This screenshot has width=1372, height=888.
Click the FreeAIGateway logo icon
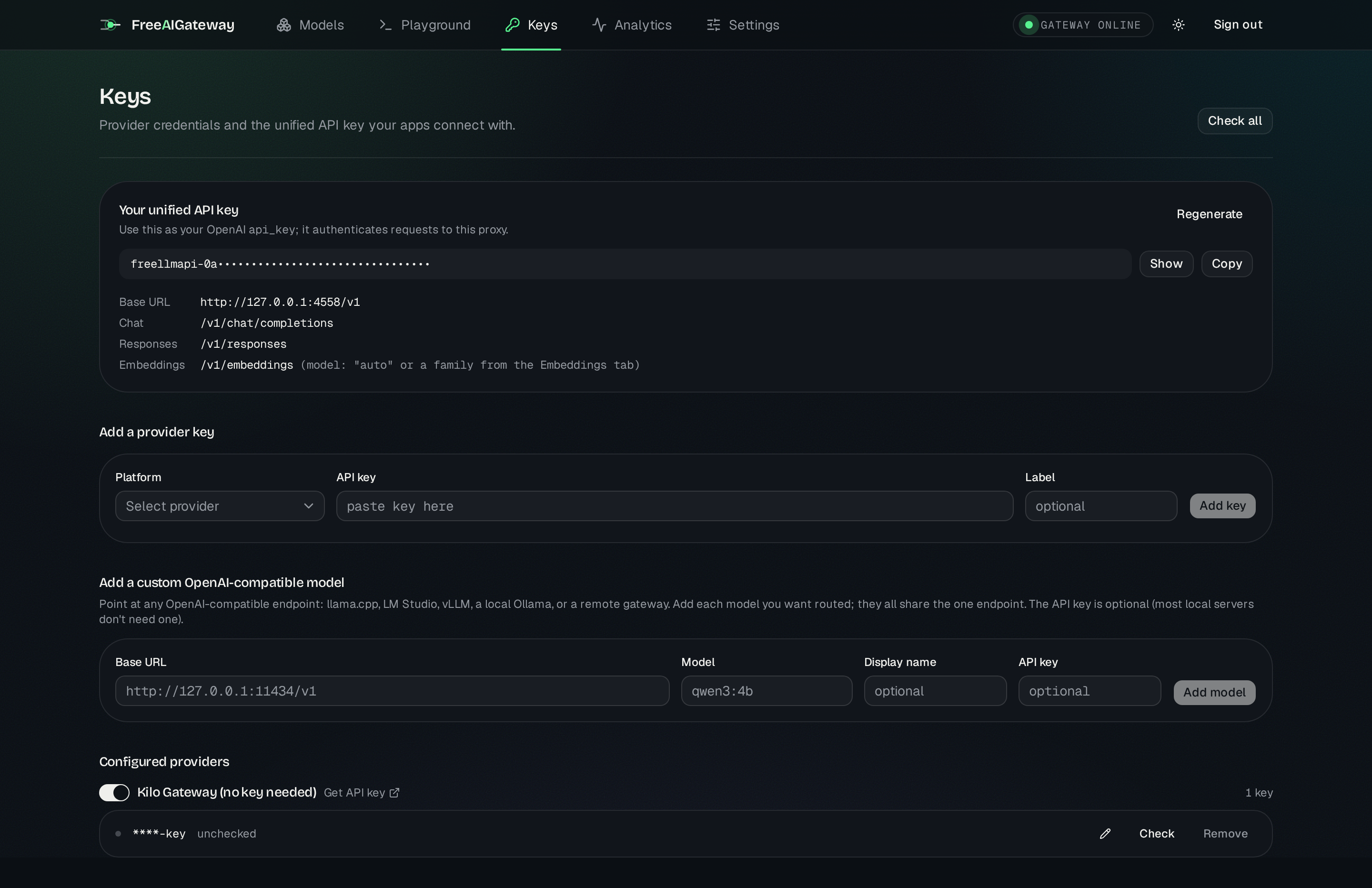tap(110, 25)
